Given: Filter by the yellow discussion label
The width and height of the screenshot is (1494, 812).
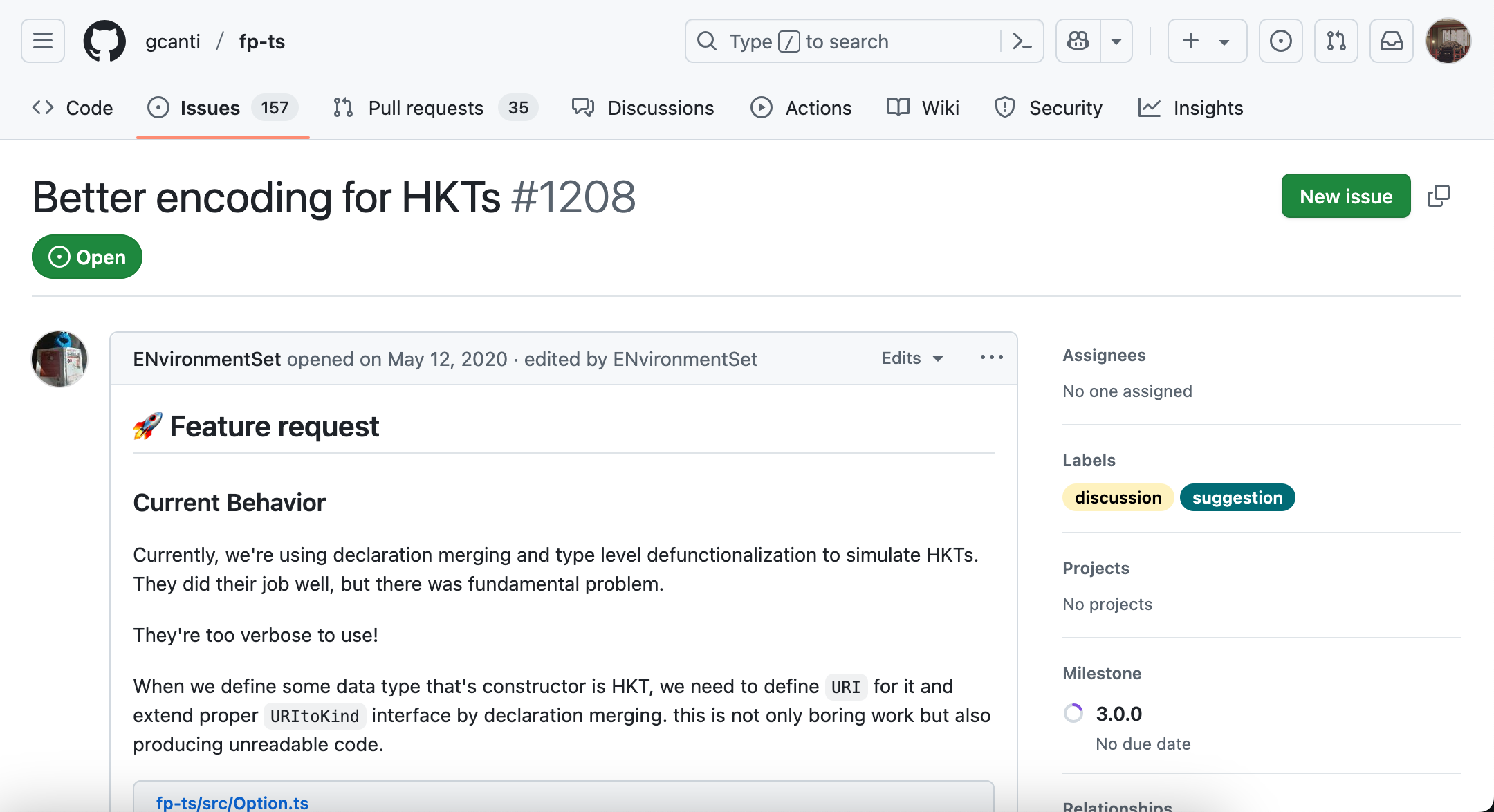Looking at the screenshot, I should pos(1117,497).
